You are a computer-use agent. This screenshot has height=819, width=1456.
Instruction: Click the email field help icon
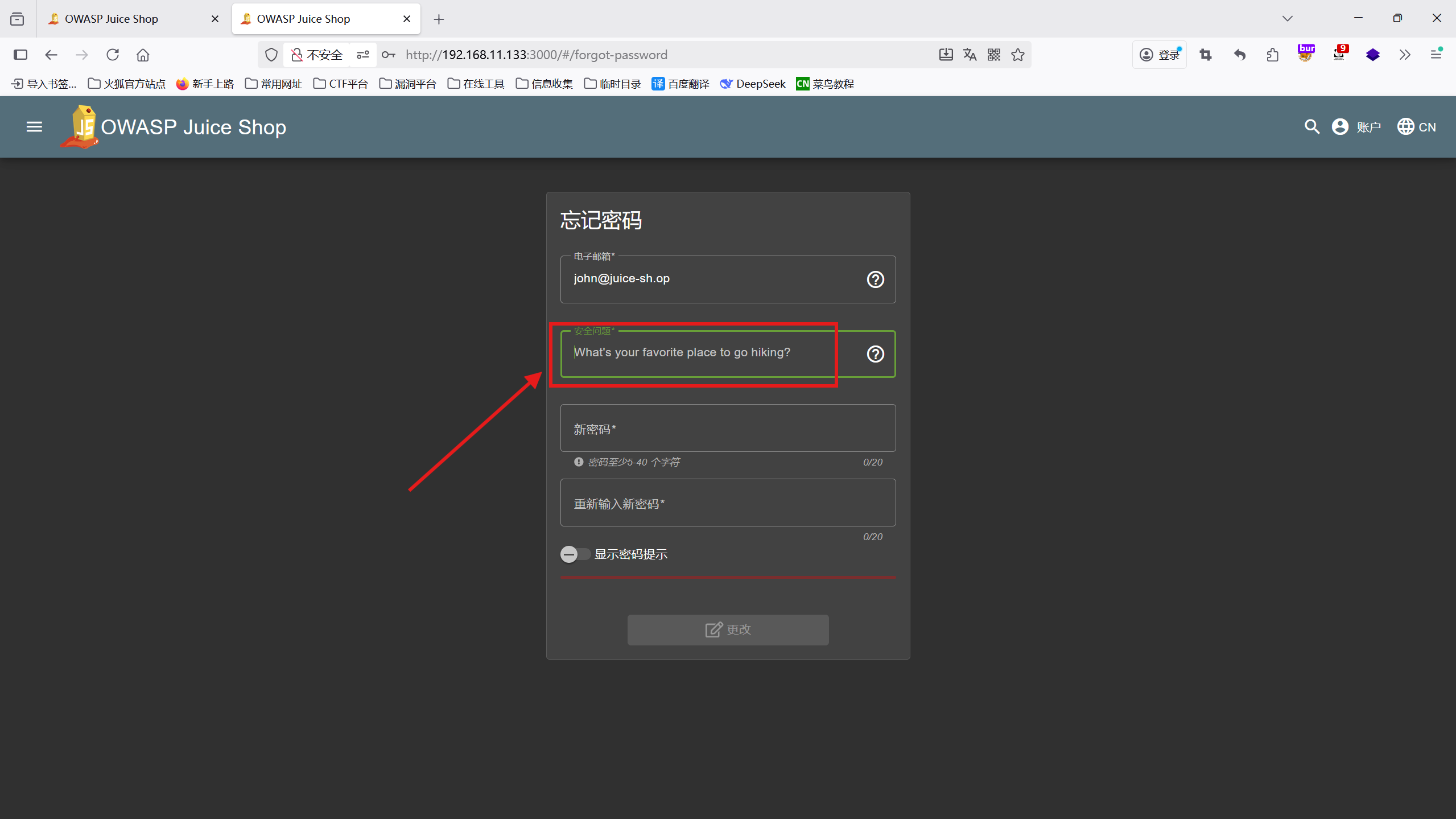tap(875, 279)
